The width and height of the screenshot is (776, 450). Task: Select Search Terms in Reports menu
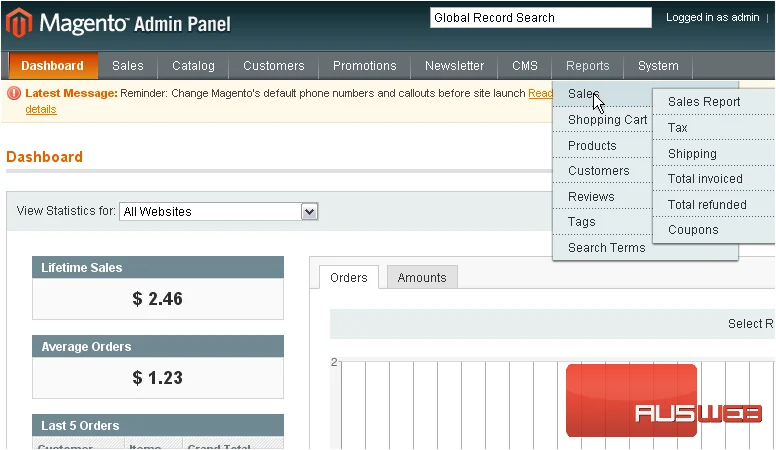[x=607, y=248]
